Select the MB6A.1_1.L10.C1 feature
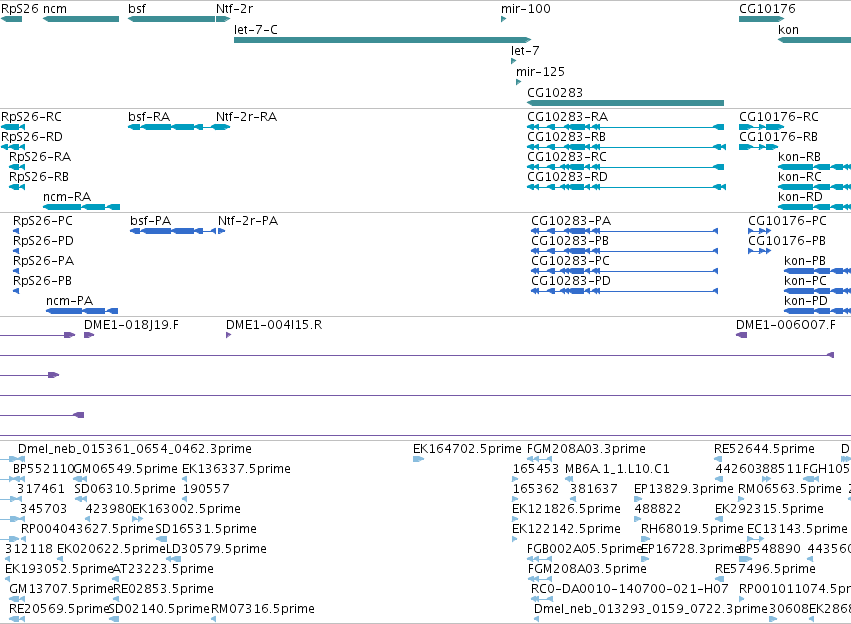The width and height of the screenshot is (851, 624). click(x=617, y=469)
